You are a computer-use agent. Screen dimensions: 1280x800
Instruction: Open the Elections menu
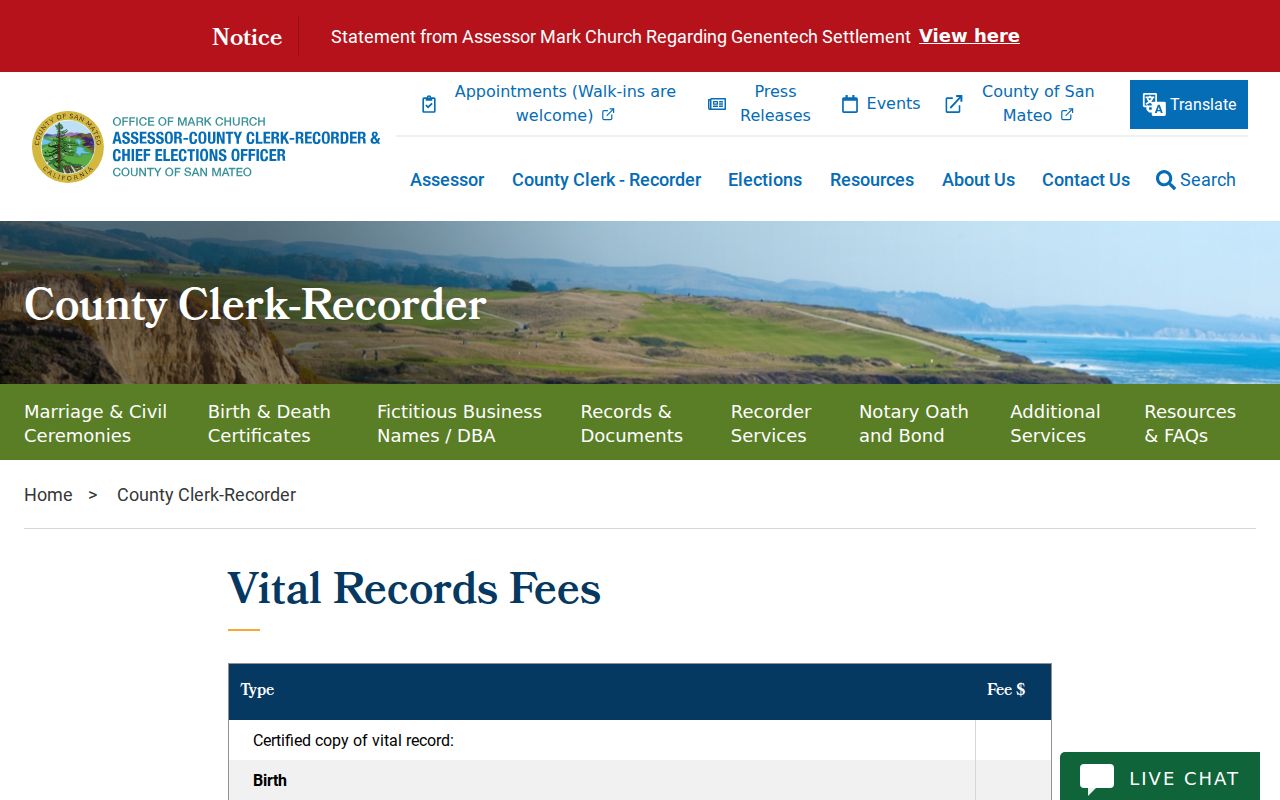tap(765, 180)
